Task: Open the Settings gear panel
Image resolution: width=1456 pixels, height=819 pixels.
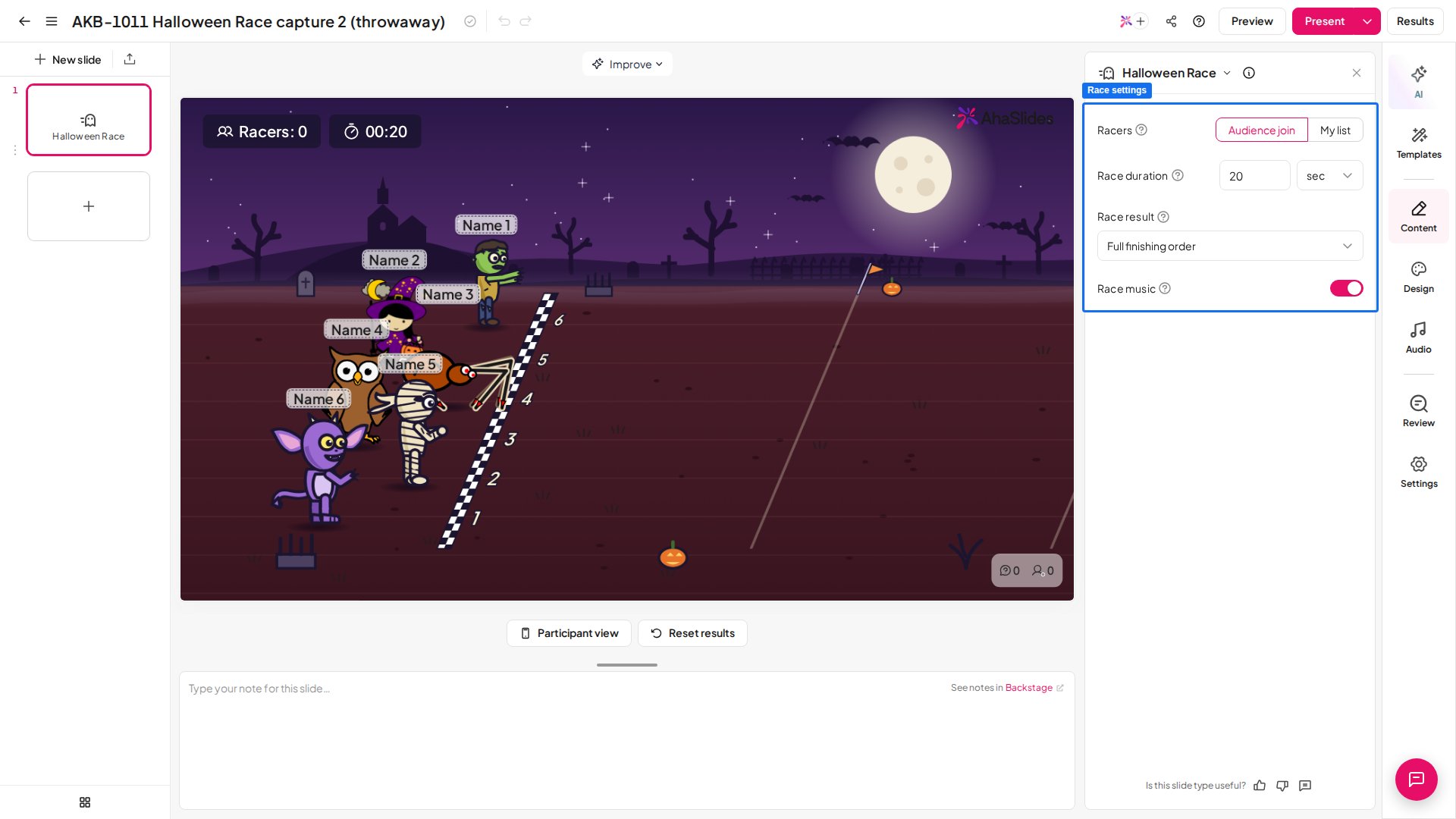Action: pyautogui.click(x=1419, y=472)
